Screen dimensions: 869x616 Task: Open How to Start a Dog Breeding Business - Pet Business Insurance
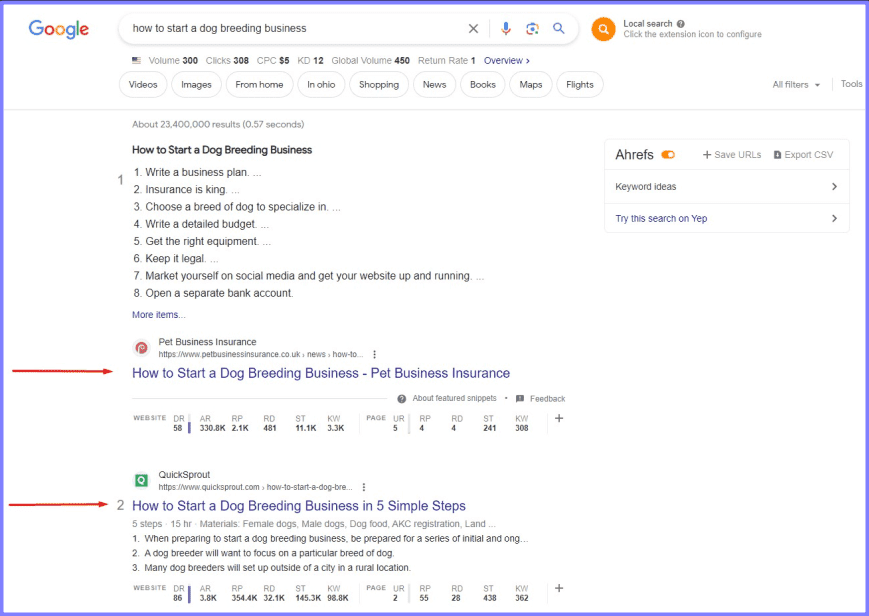point(321,373)
